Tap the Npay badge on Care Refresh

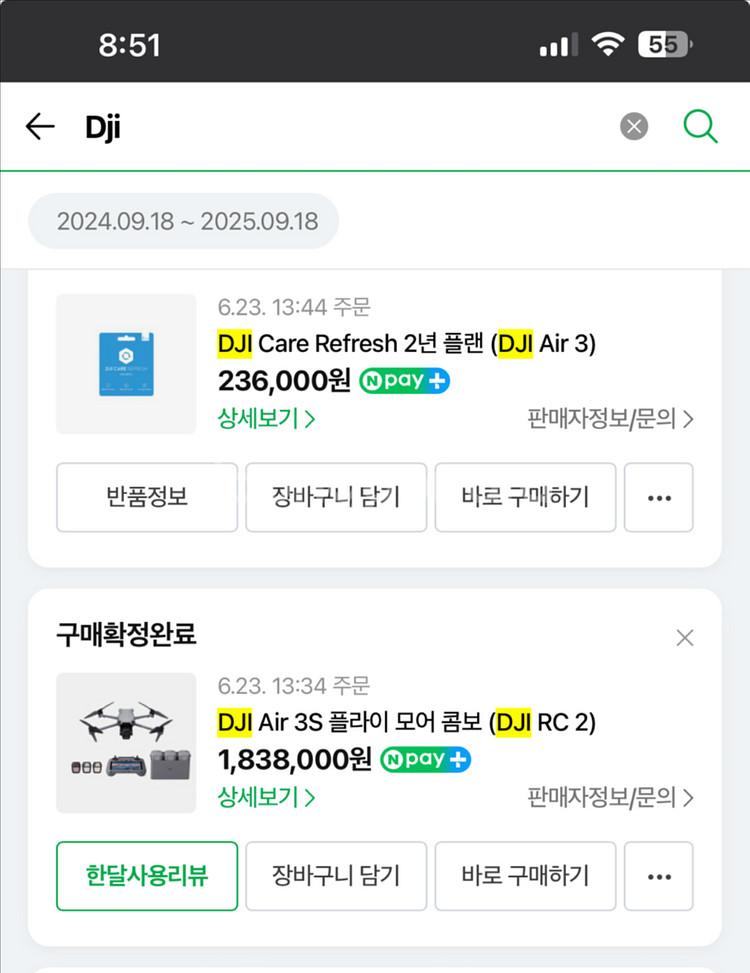tap(405, 381)
